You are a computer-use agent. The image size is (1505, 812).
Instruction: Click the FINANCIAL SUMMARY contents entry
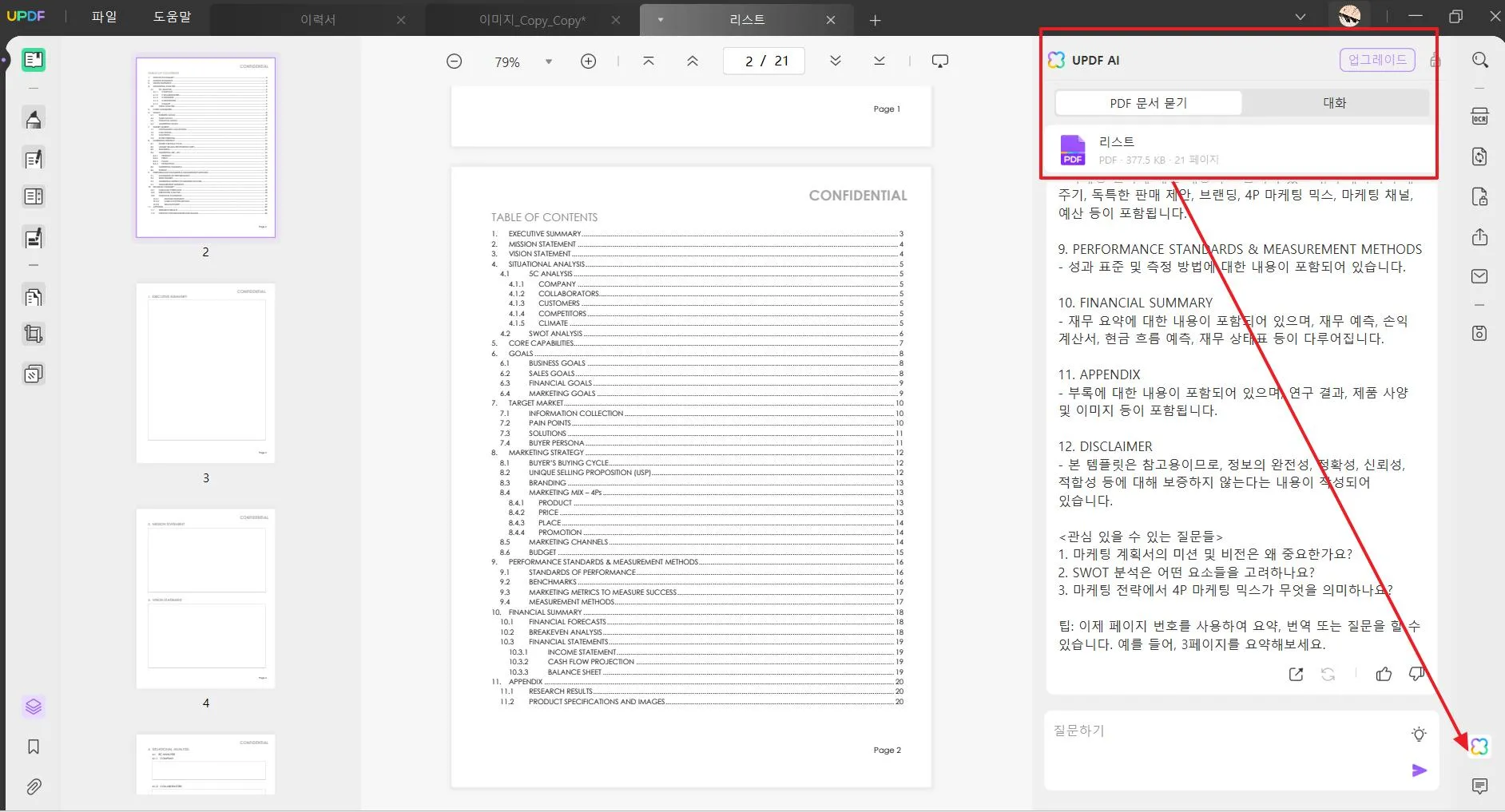pyautogui.click(x=698, y=612)
